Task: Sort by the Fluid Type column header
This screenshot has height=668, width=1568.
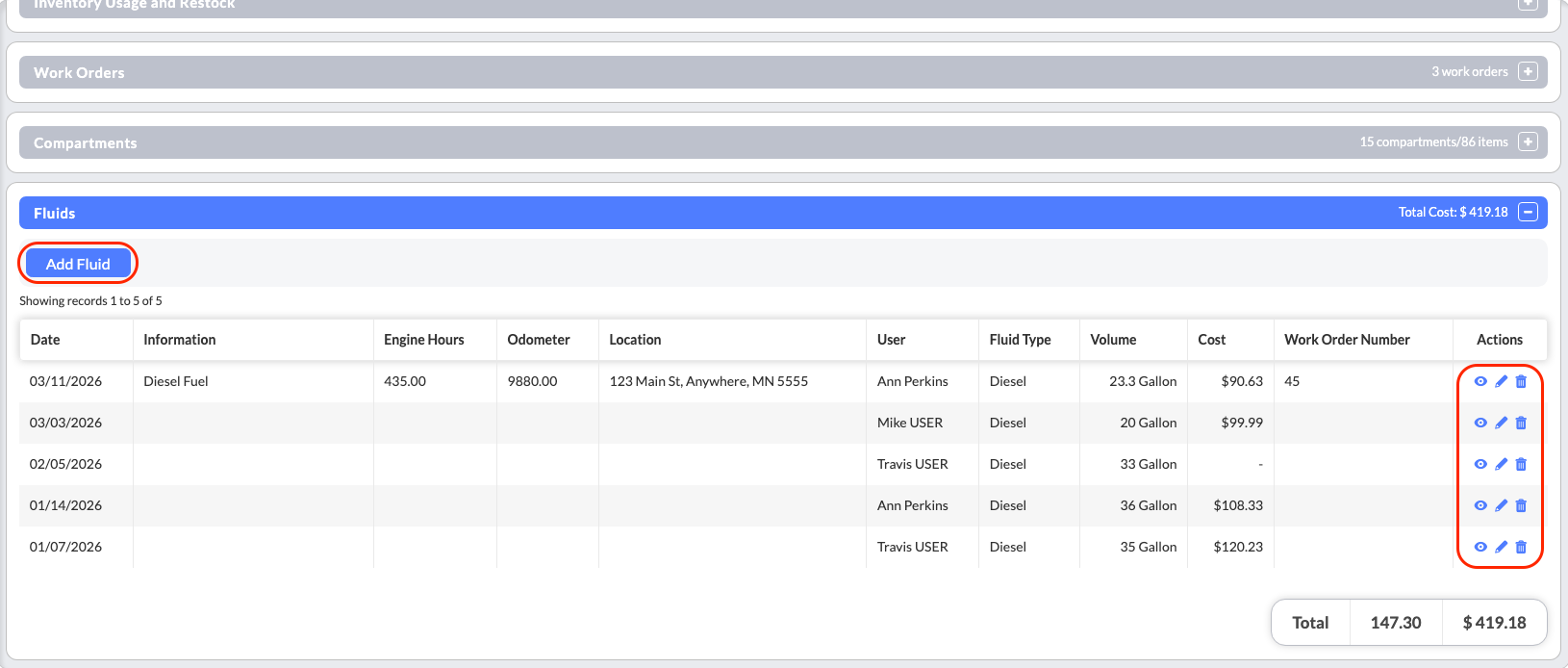Action: pos(1020,340)
